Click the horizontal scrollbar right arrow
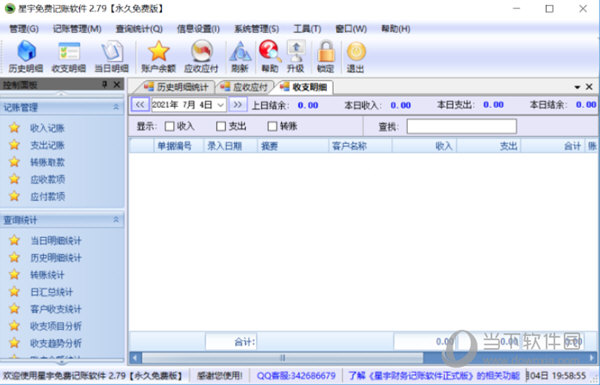Screen dimensions: 600x385 coord(592,358)
